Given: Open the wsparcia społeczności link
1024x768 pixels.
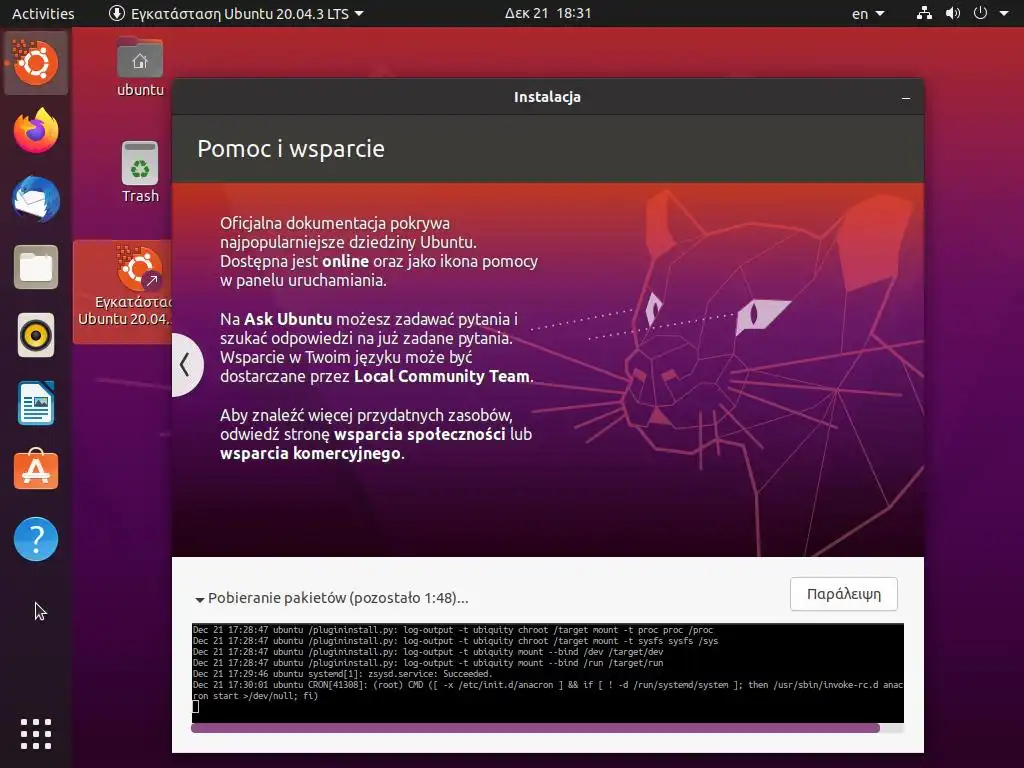Looking at the screenshot, I should tap(420, 434).
